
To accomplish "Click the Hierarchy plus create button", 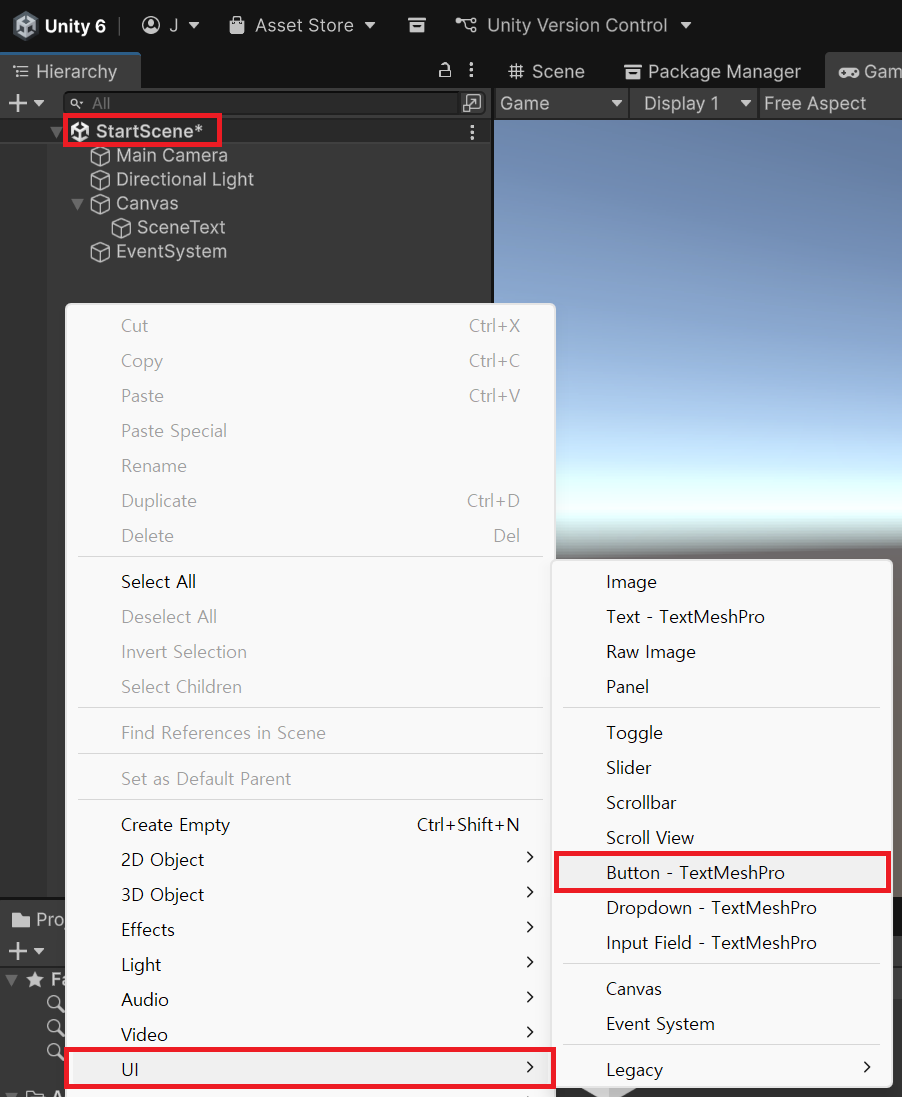I will point(26,103).
